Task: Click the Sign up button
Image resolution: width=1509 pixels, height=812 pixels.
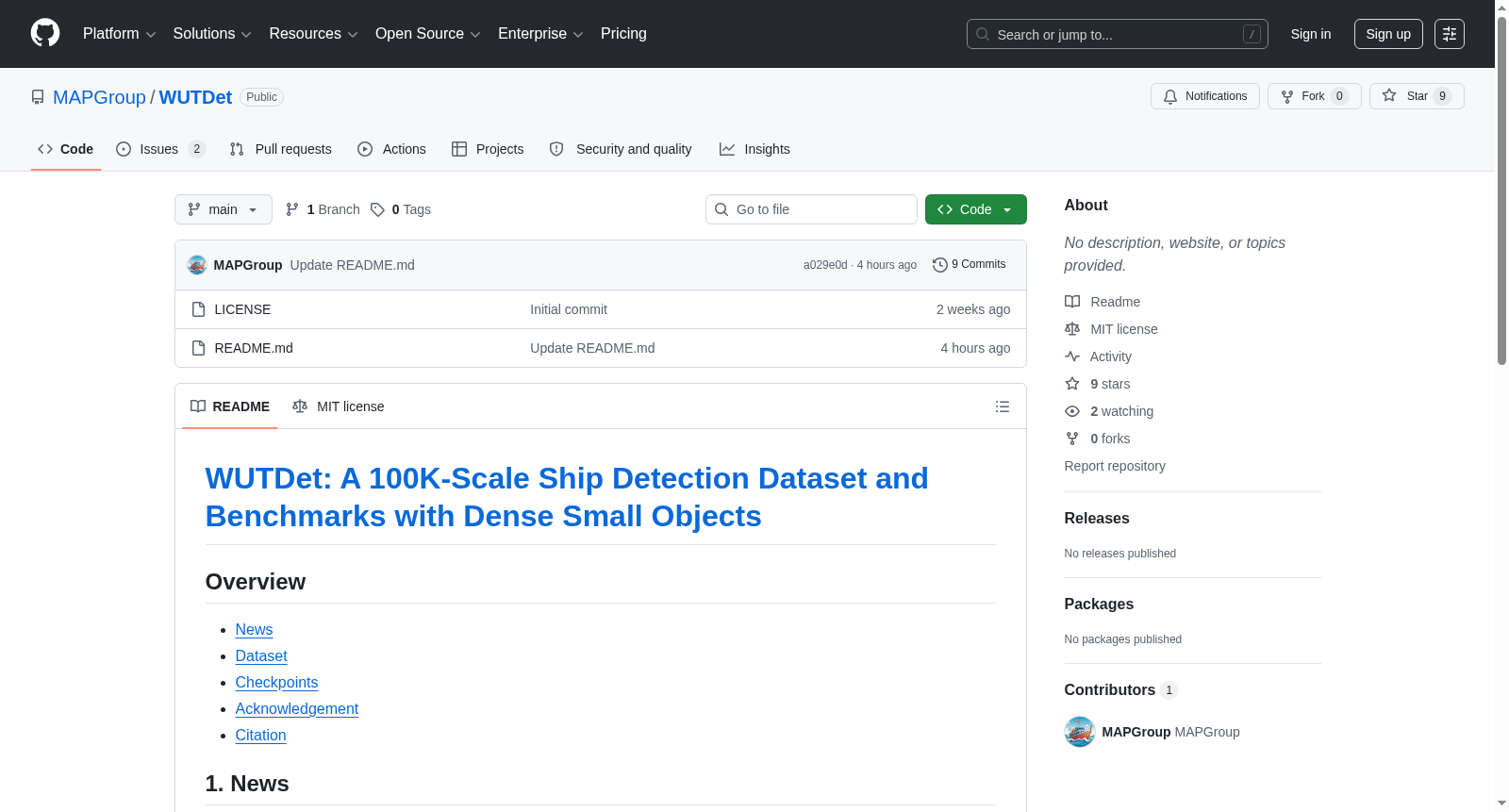Action: tap(1388, 34)
